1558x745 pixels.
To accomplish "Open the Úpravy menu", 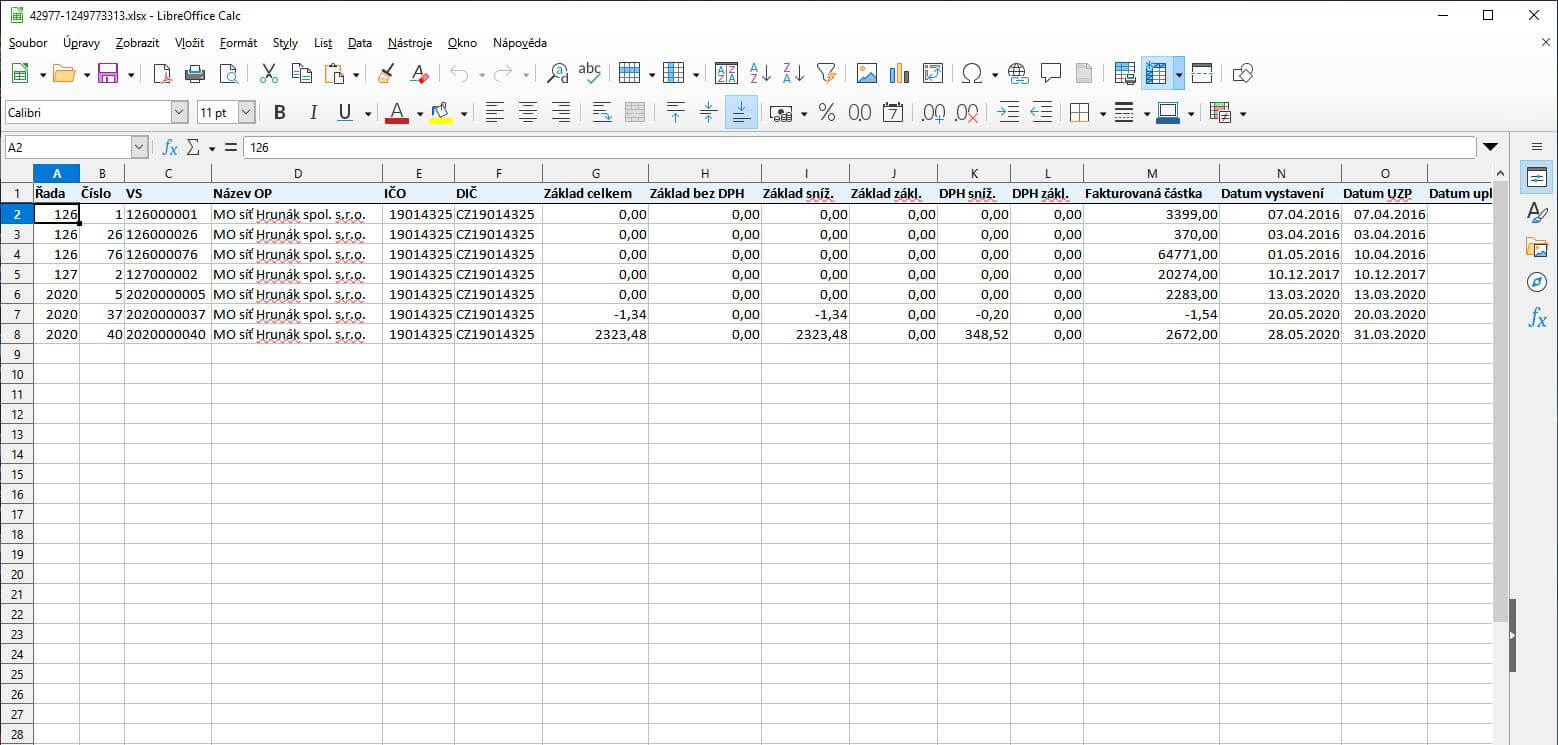I will (81, 43).
